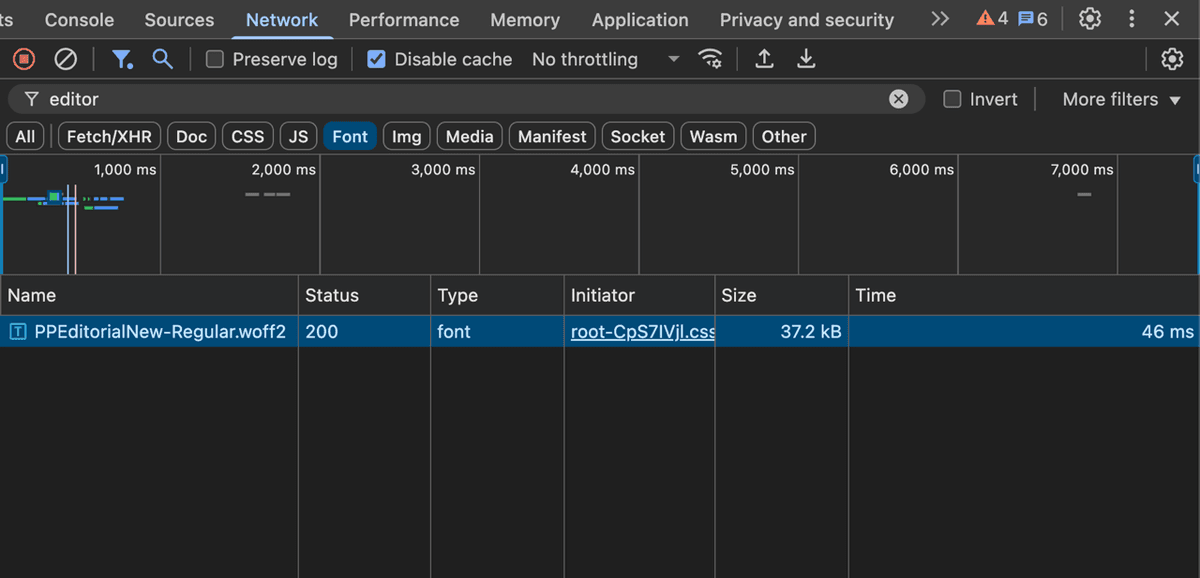Click the issues count 6 badge
Image resolution: width=1200 pixels, height=578 pixels.
1032,19
